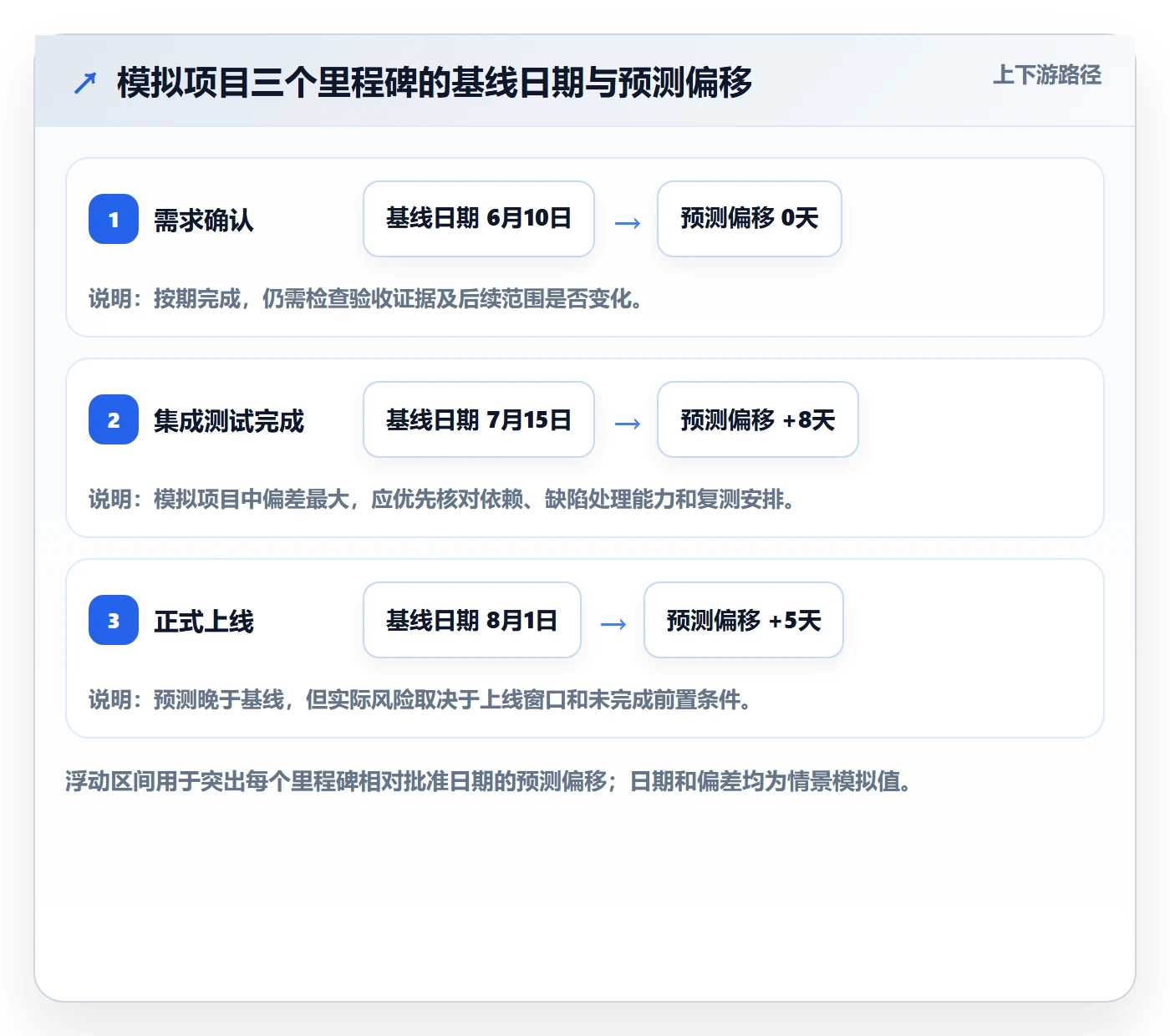
Task: Click the 基线日期 6月10日 box
Action: tap(479, 219)
